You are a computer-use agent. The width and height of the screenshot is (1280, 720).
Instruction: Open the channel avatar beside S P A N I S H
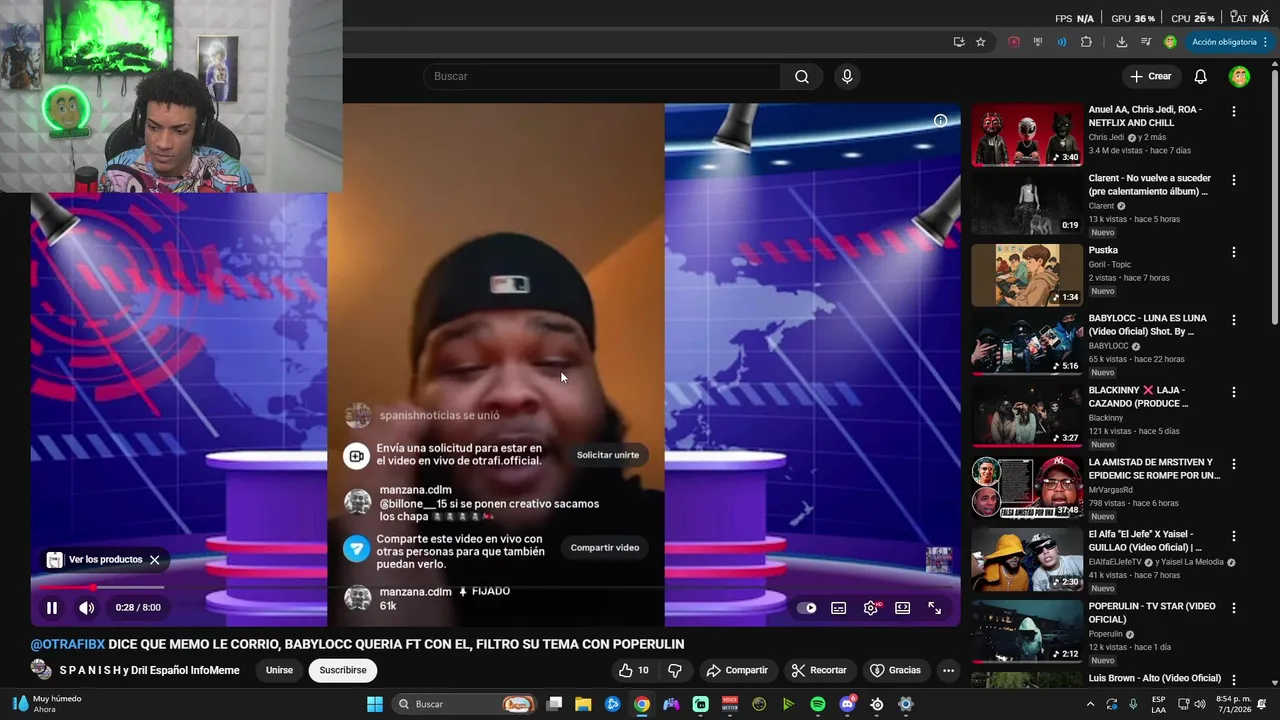41,670
